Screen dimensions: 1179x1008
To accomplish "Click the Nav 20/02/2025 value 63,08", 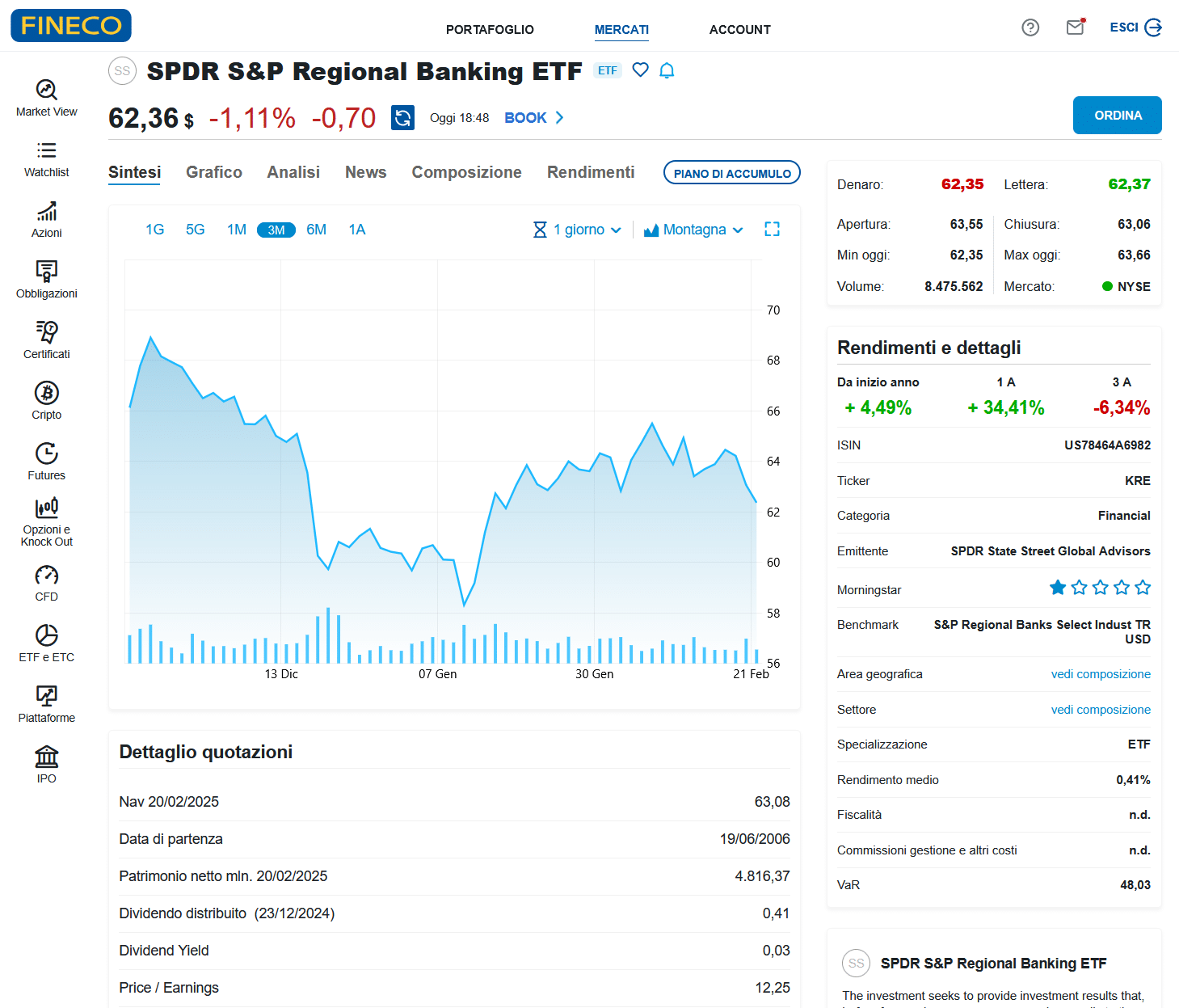I will pos(772,802).
